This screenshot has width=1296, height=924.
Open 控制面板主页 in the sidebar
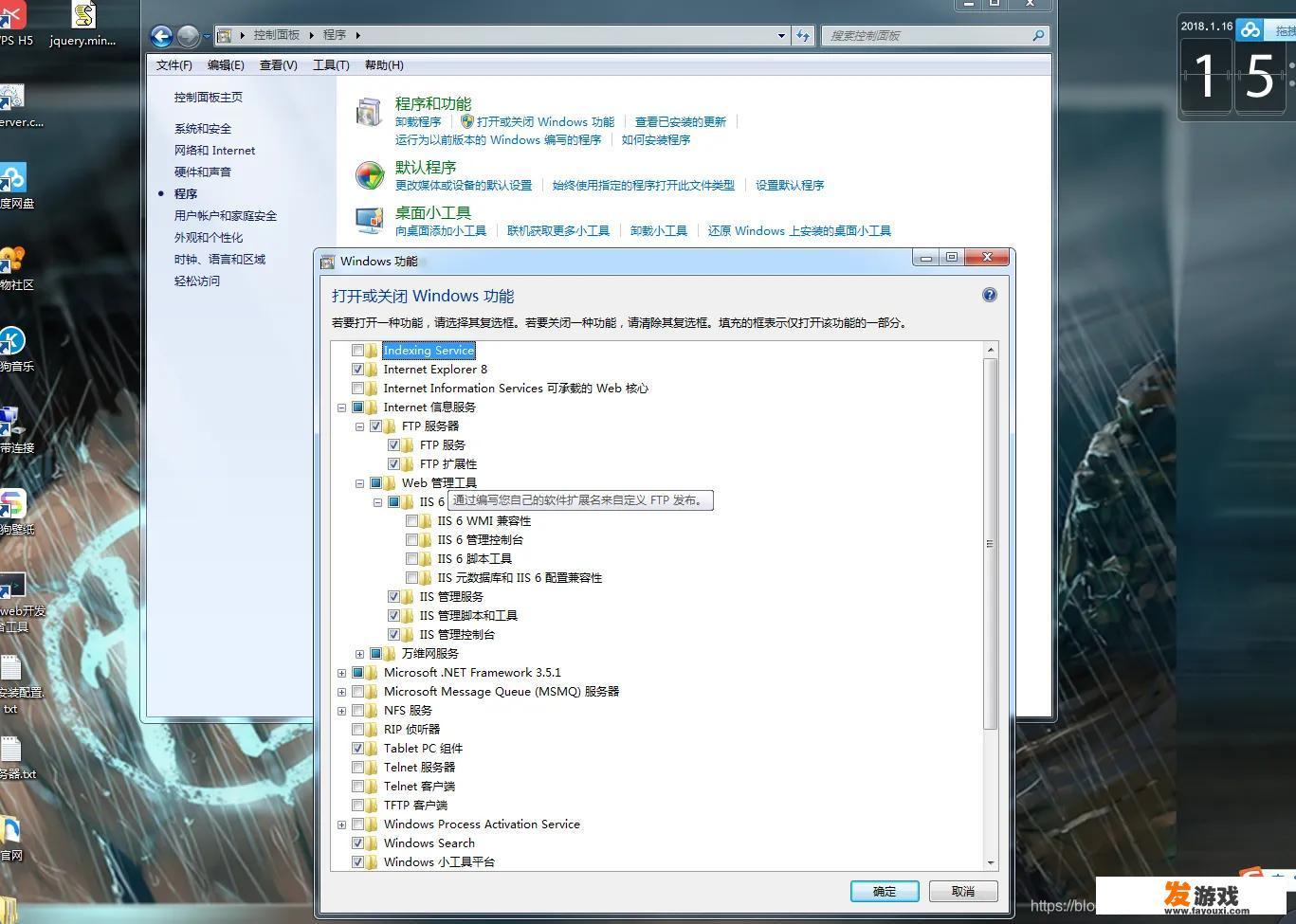[x=209, y=98]
